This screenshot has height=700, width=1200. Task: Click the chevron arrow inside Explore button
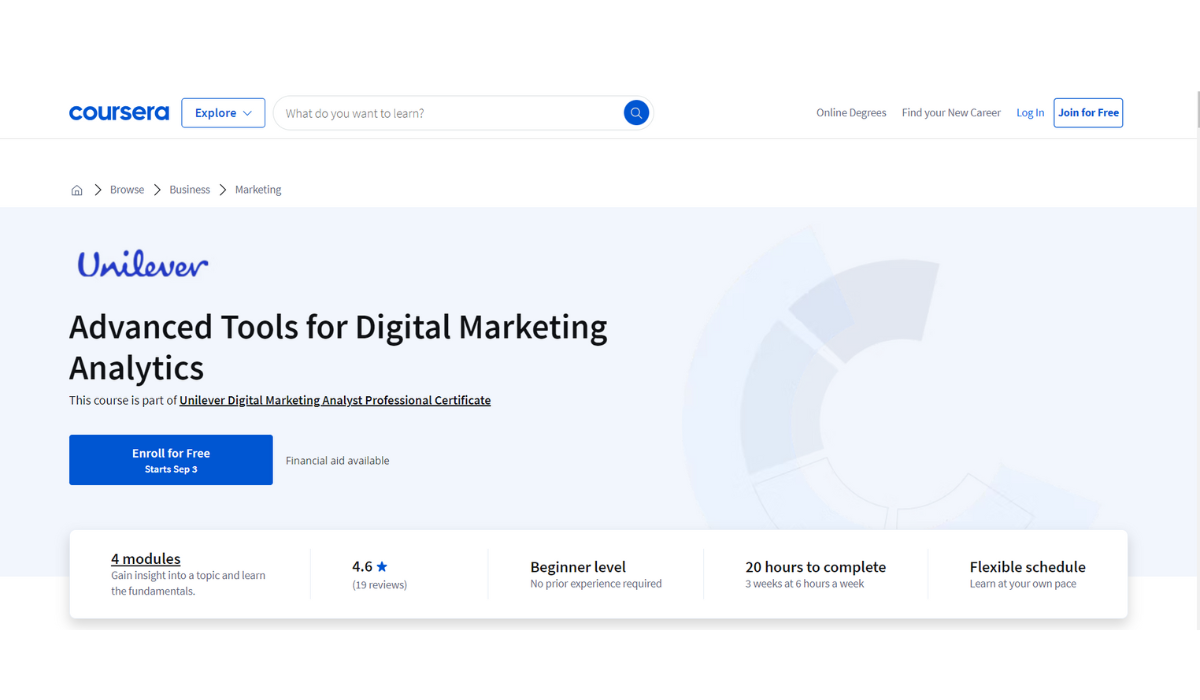pos(247,113)
